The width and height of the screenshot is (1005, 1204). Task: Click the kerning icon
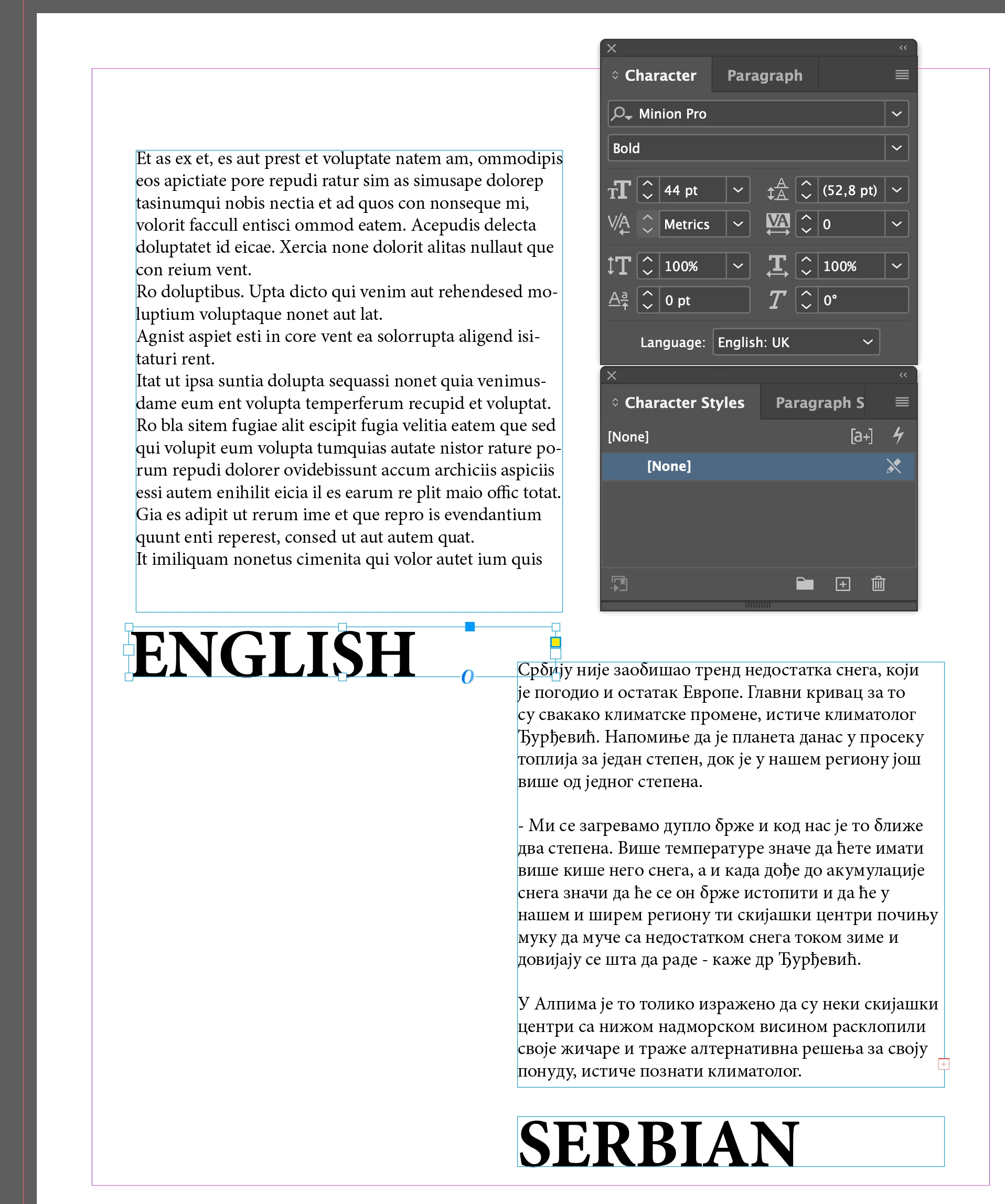619,223
